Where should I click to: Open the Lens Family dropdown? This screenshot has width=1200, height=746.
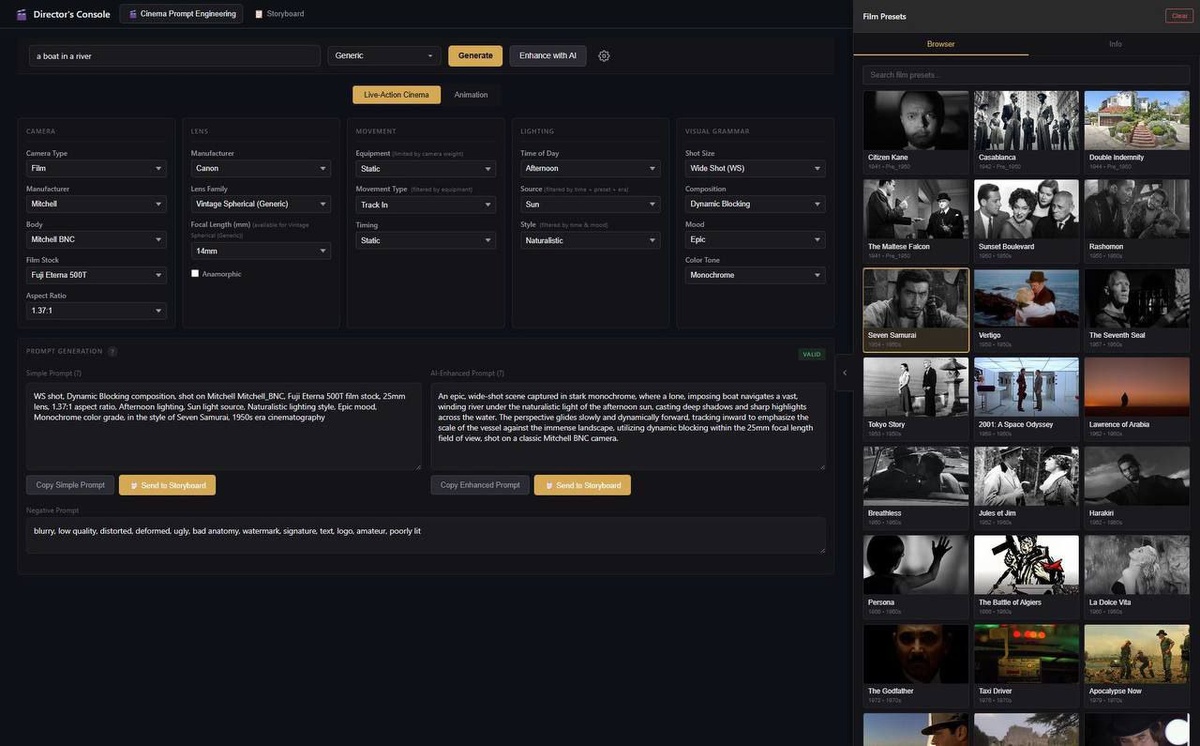pyautogui.click(x=261, y=204)
